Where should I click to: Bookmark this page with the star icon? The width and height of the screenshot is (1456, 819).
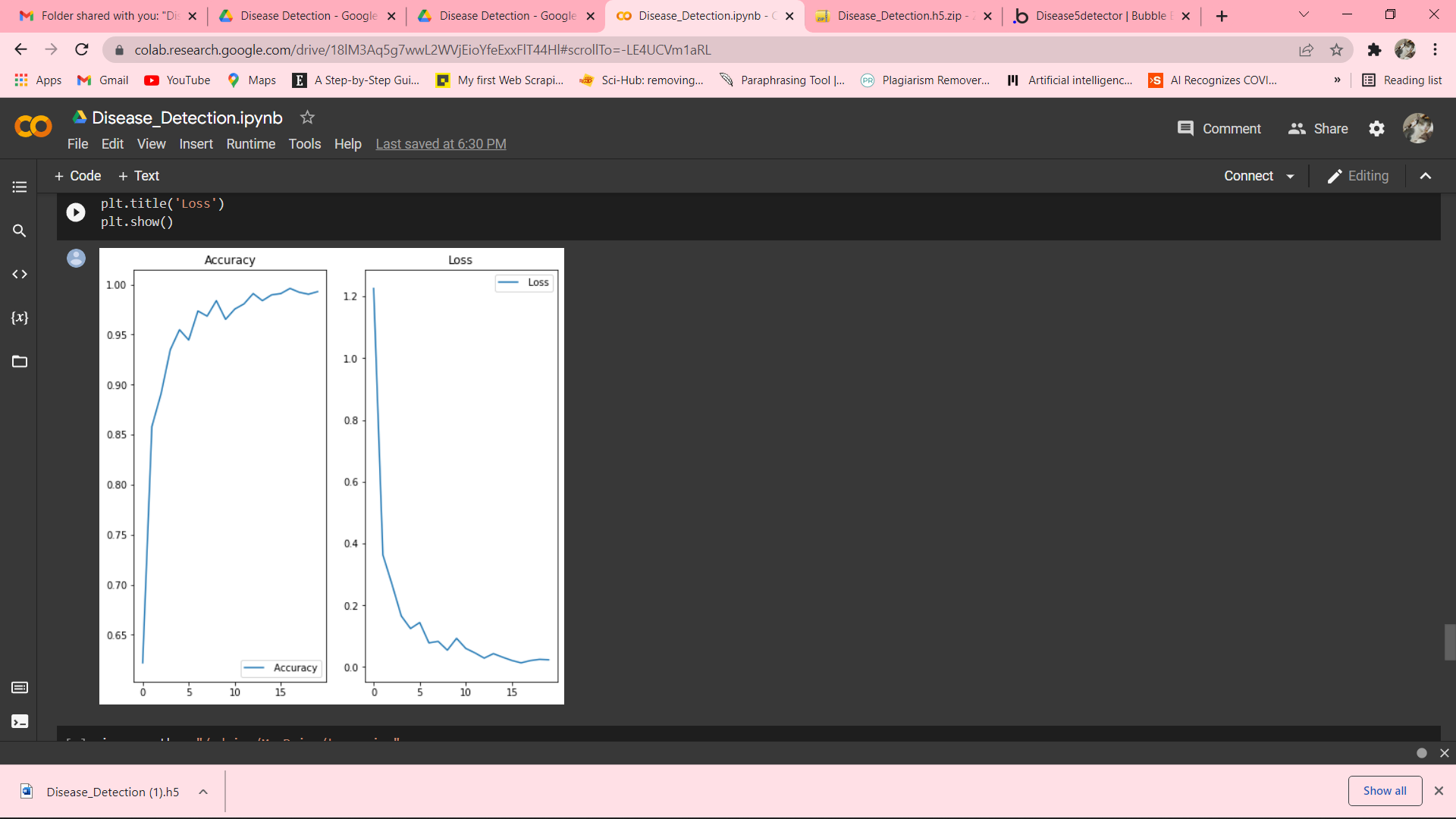click(1336, 50)
